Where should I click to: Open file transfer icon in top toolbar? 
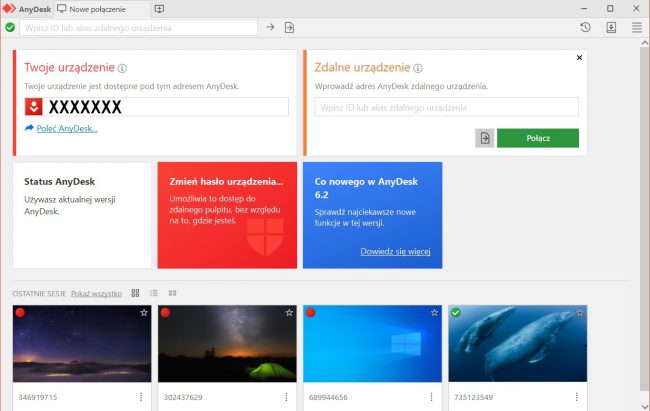point(289,27)
